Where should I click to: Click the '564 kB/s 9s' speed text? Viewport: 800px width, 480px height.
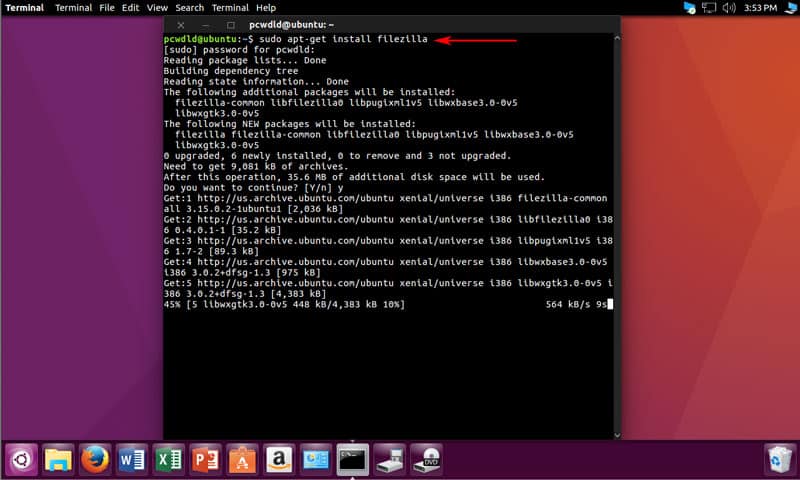[x=577, y=305]
